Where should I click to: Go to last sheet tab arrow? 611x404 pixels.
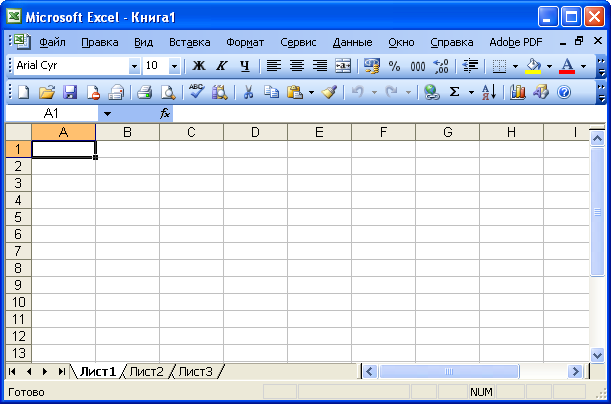click(x=62, y=372)
